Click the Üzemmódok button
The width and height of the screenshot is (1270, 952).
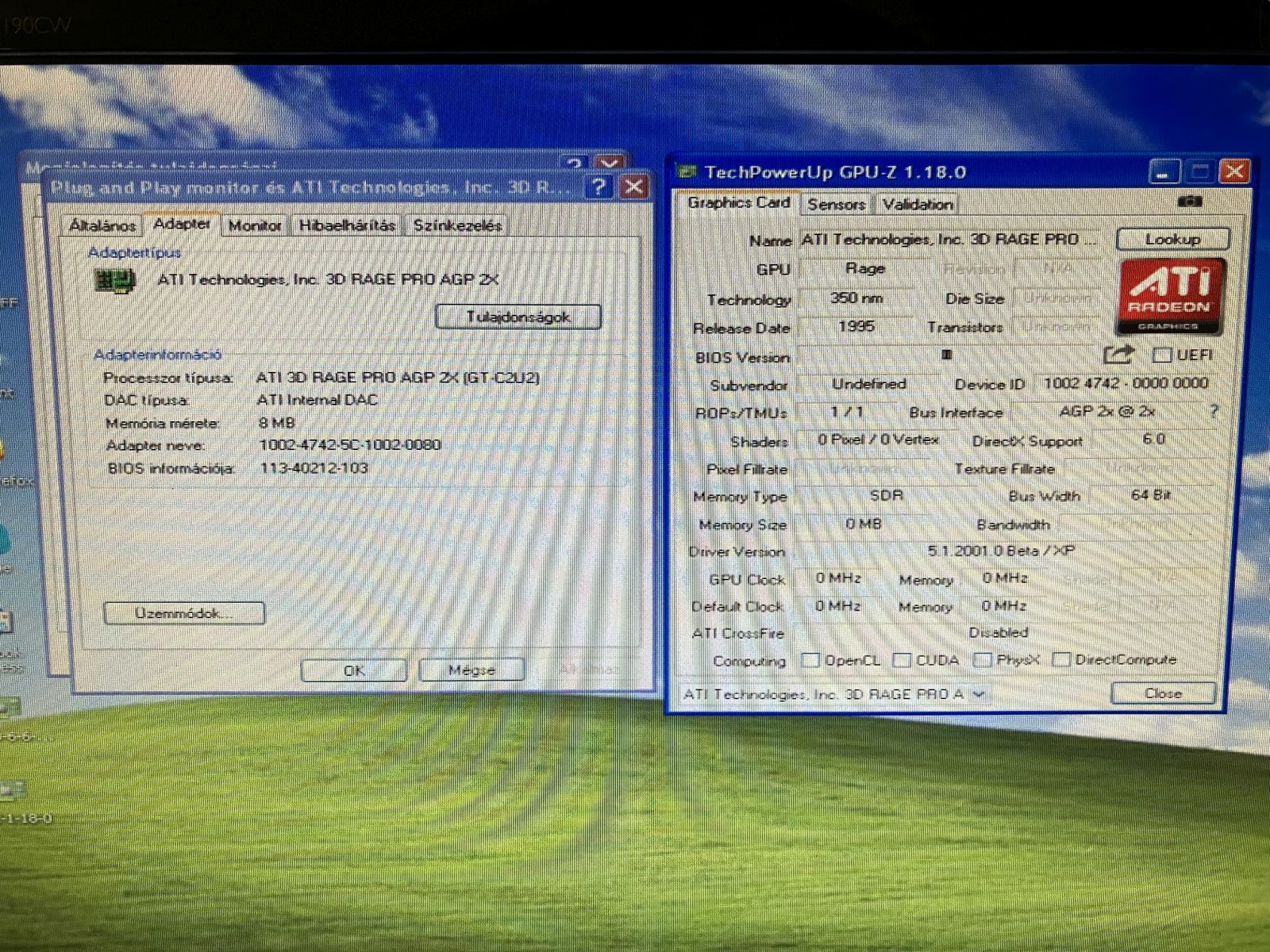pos(183,613)
